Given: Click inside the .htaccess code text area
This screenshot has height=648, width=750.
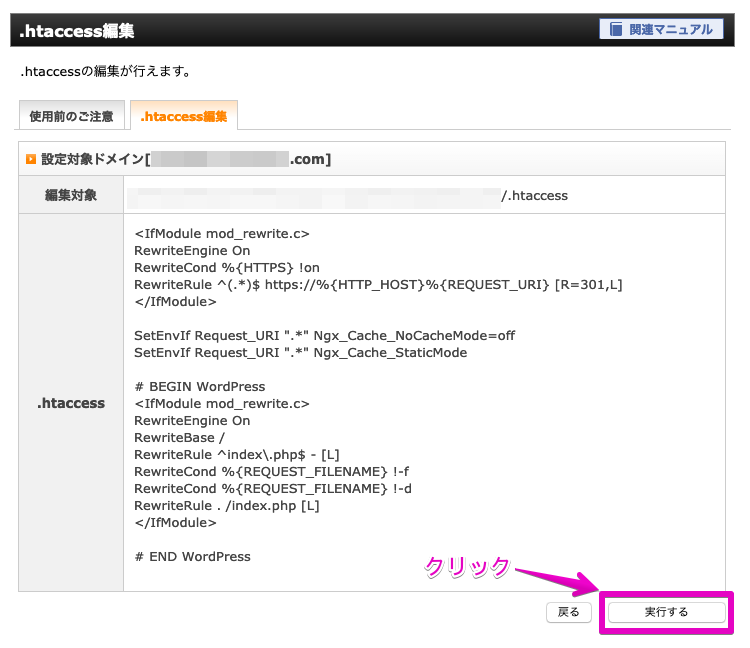Looking at the screenshot, I should (x=424, y=402).
